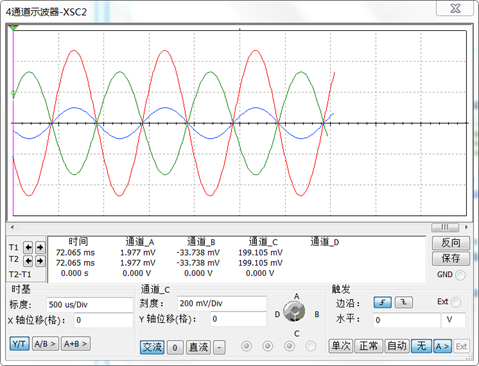Turn the channel selector knob
This screenshot has height=366, width=479.
[x=294, y=312]
